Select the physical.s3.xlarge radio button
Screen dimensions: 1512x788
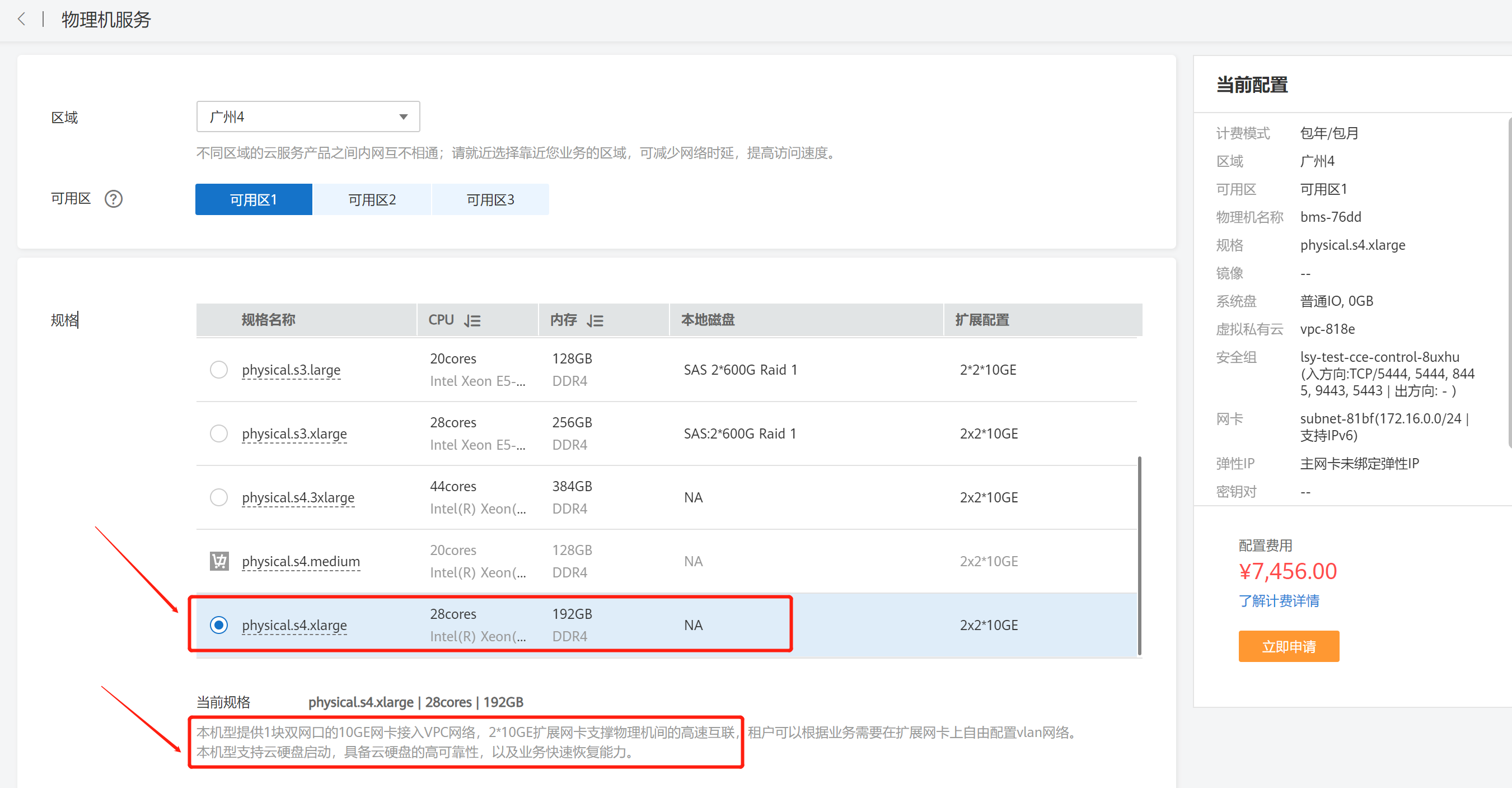[x=219, y=434]
